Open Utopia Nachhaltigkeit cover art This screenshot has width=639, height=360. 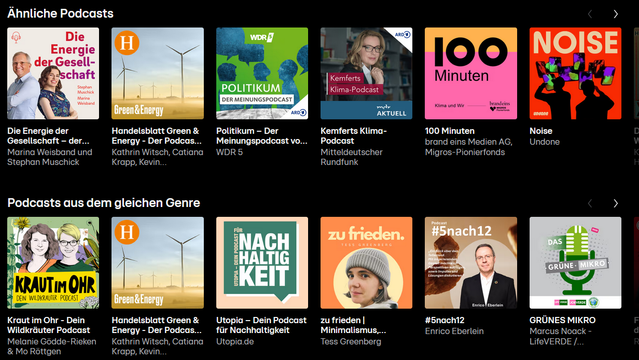(262, 263)
